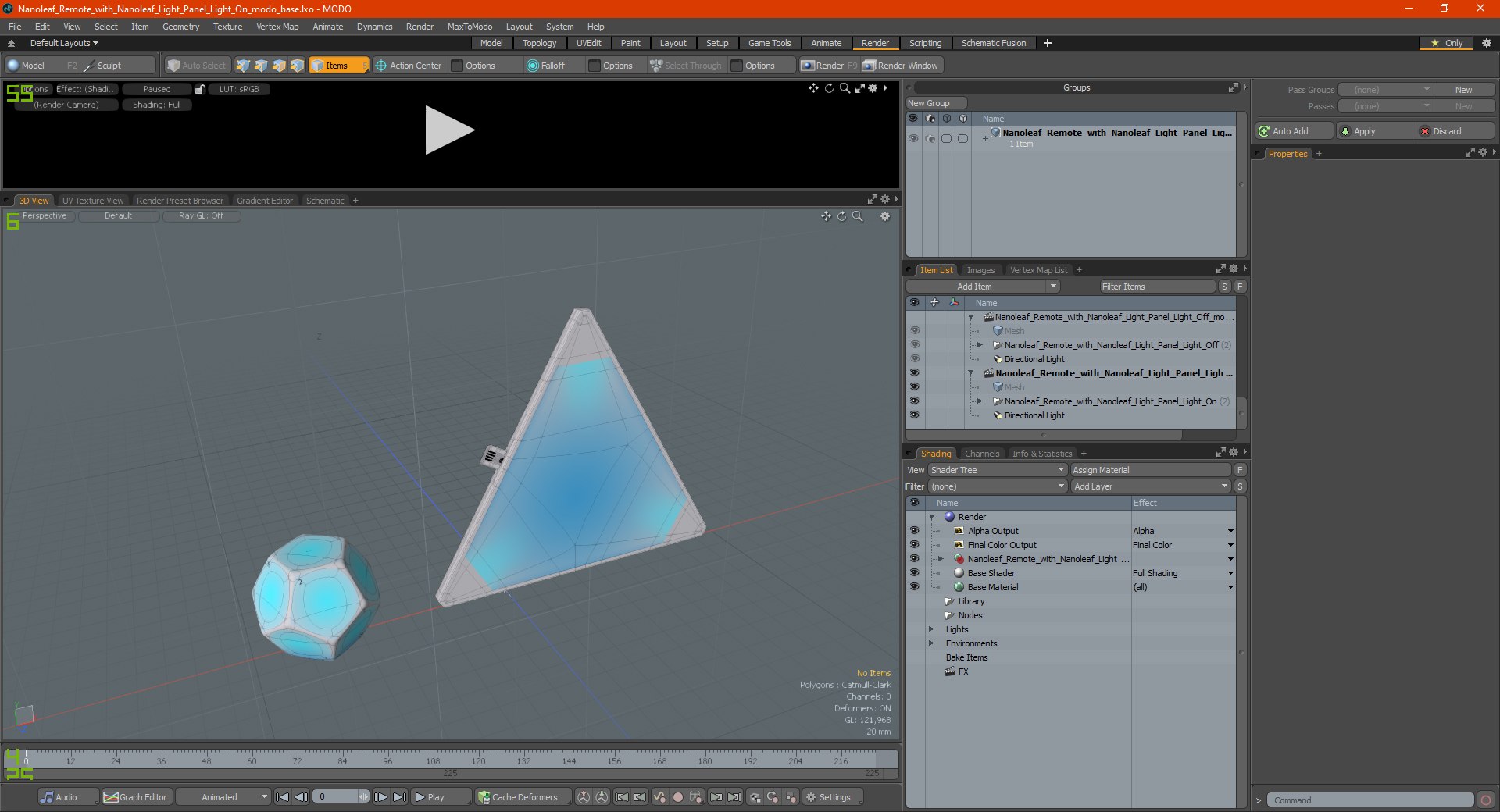Click the Audio note icon button

click(x=48, y=797)
